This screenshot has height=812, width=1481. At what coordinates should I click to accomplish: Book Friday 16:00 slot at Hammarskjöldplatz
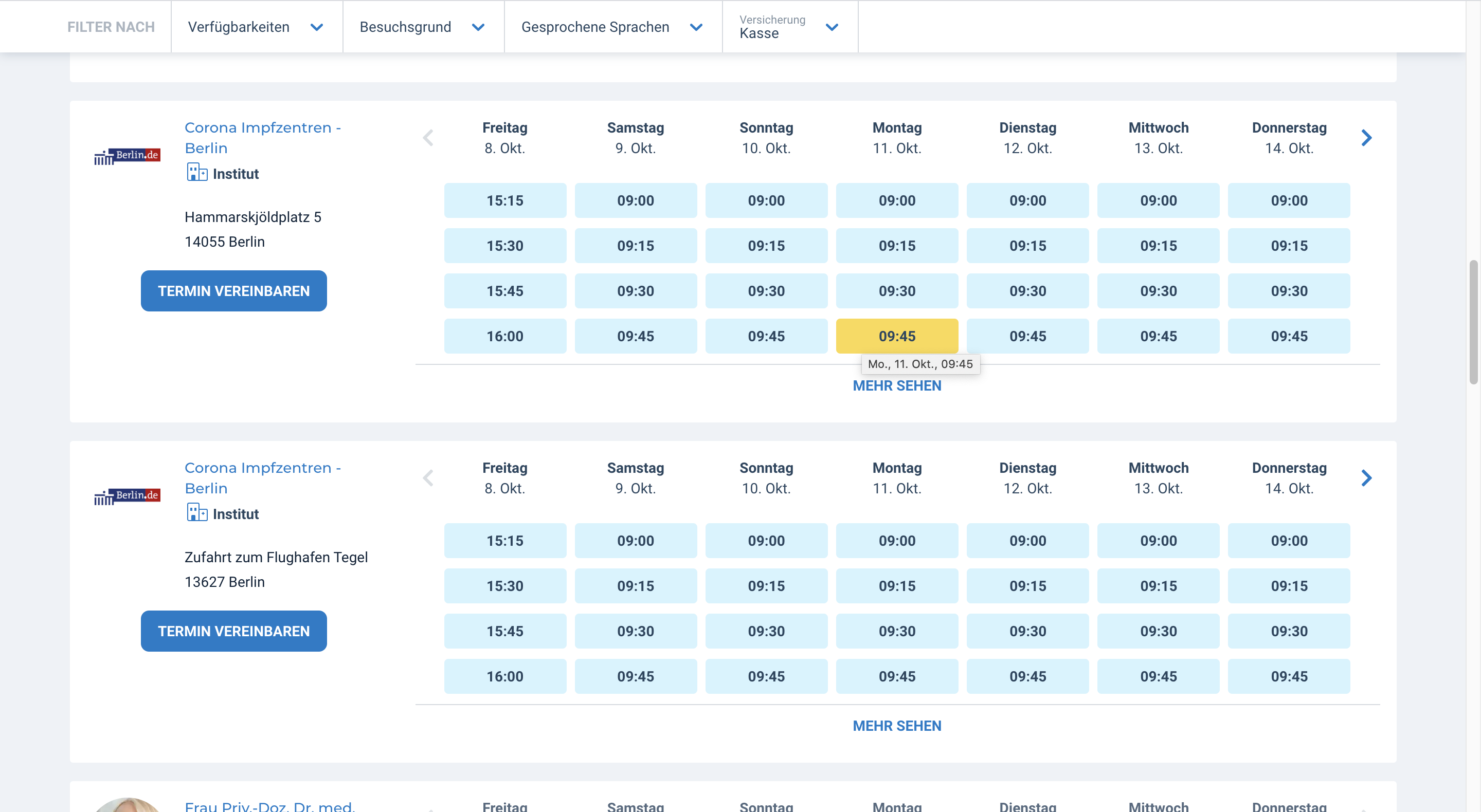click(505, 336)
